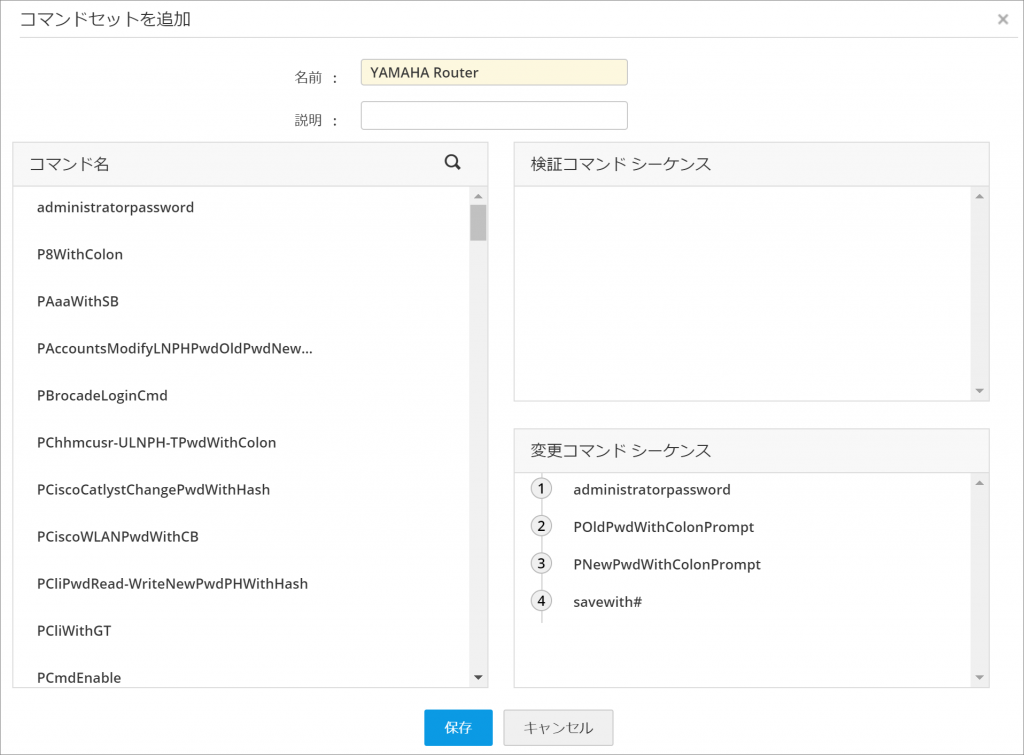Focus the 説明 description input field

494,116
